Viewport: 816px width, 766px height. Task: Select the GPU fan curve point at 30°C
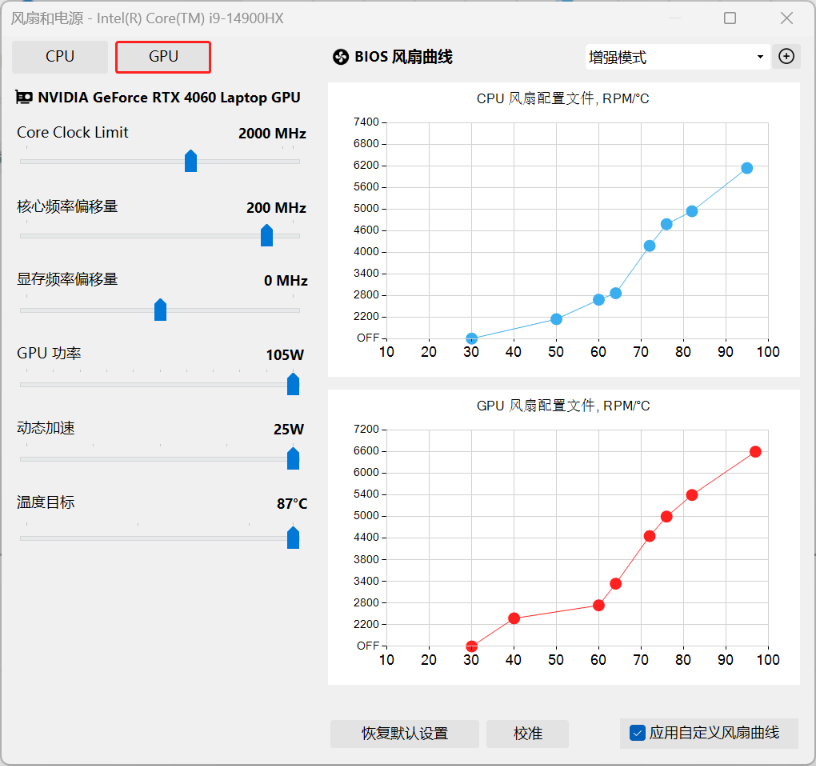[471, 646]
